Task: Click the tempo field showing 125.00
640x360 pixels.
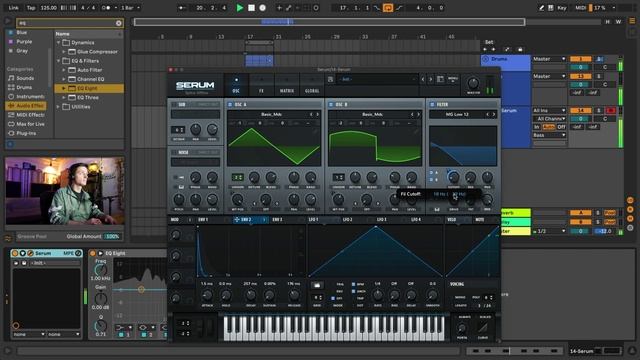Action: point(49,8)
